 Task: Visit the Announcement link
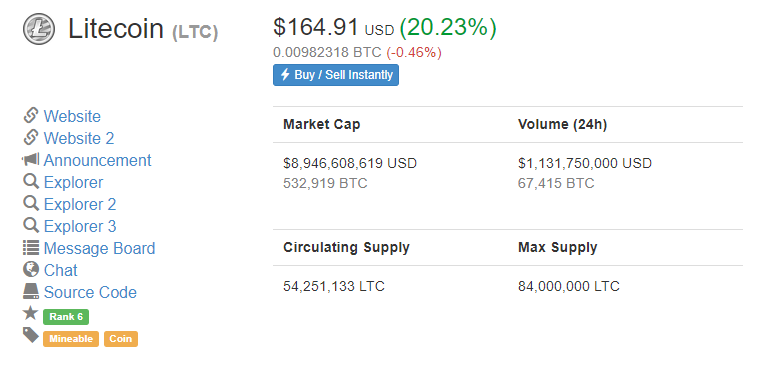pyautogui.click(x=97, y=160)
